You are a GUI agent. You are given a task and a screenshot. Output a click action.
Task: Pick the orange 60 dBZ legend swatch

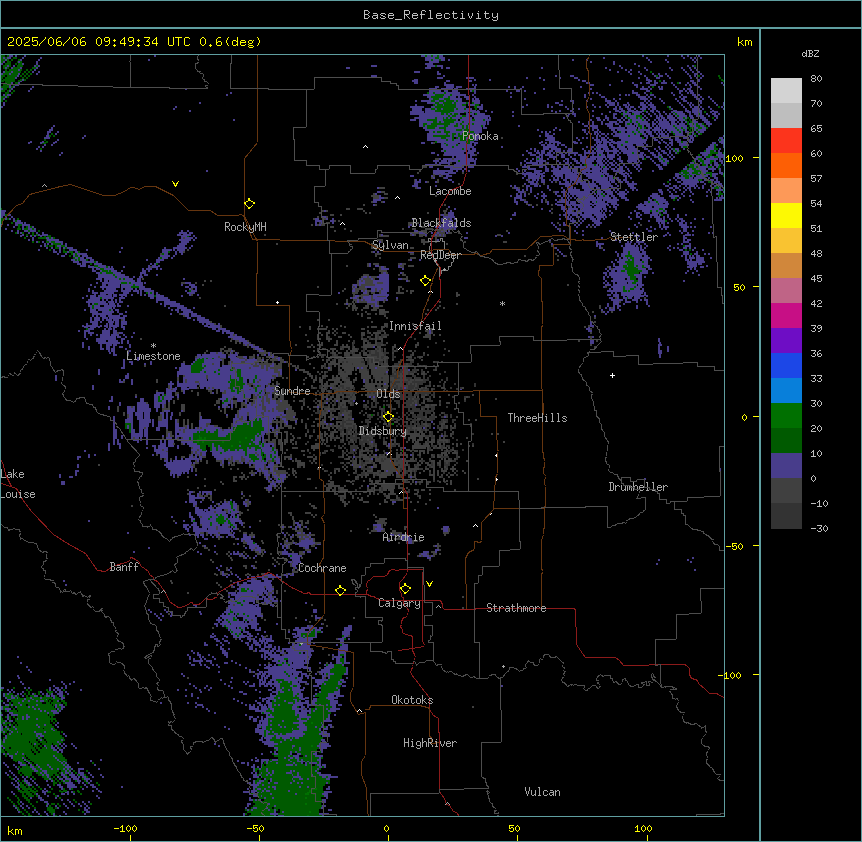click(786, 165)
